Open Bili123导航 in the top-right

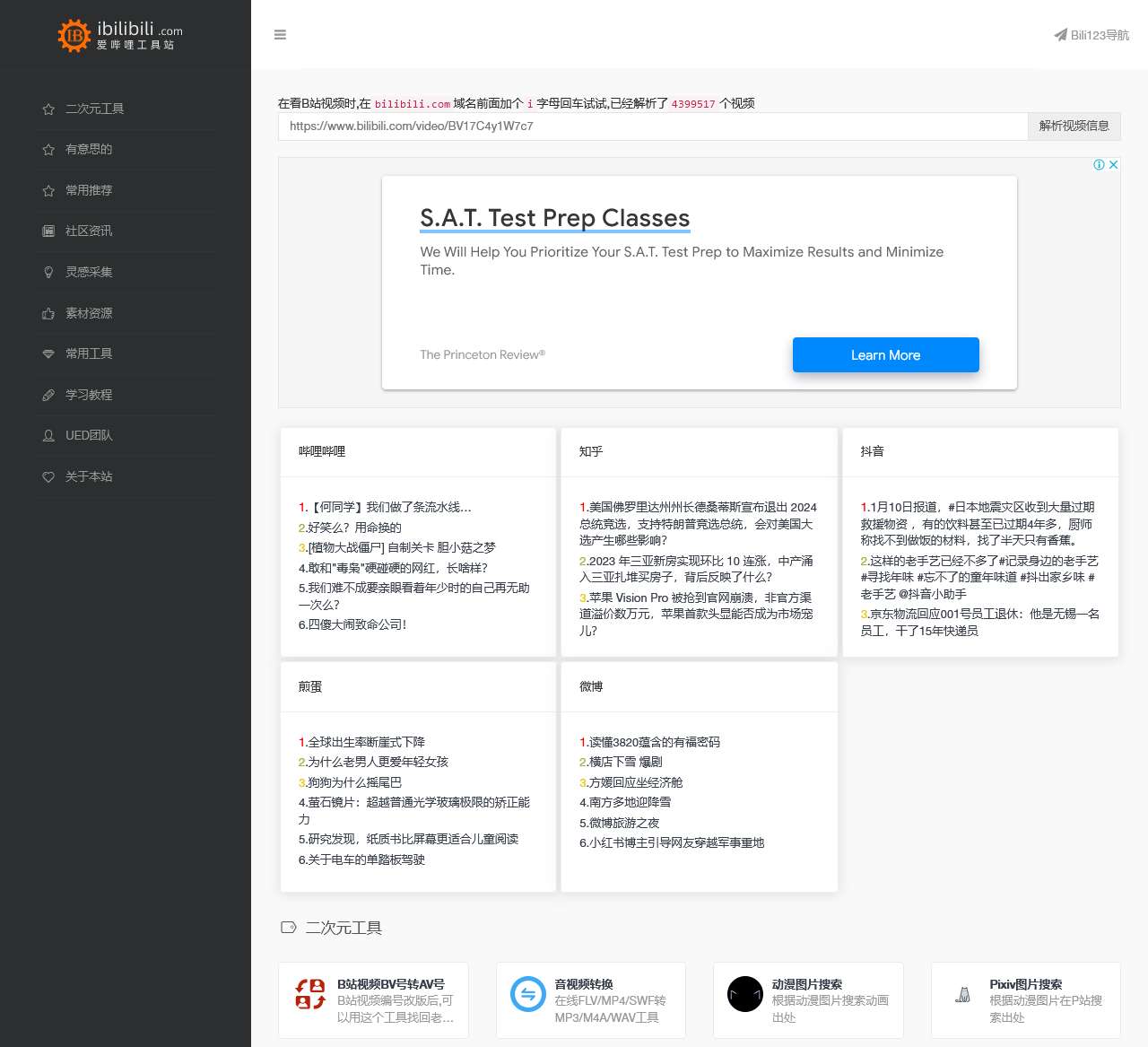[x=1091, y=34]
